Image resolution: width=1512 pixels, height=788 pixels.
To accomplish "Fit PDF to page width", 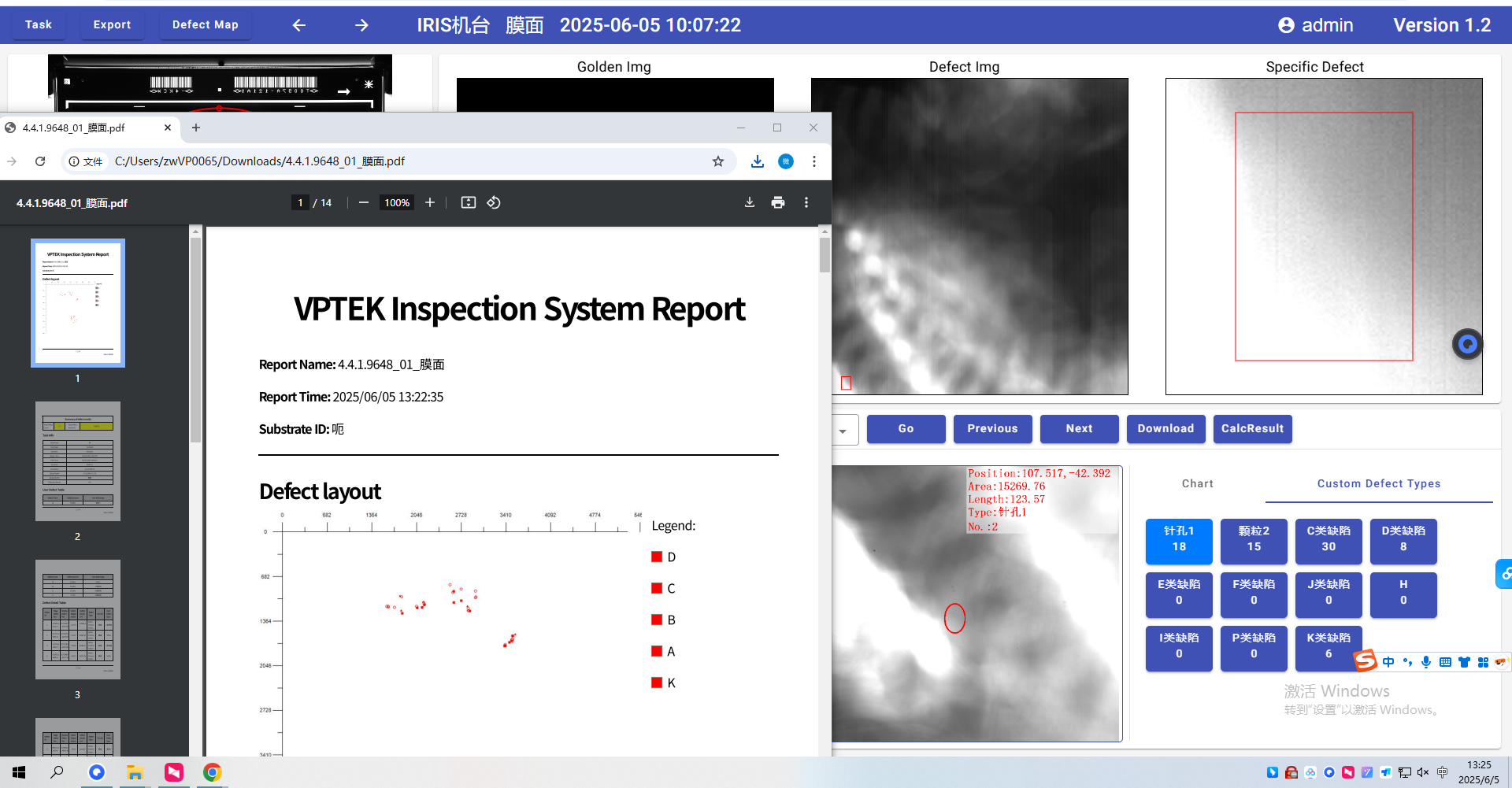I will 469,202.
